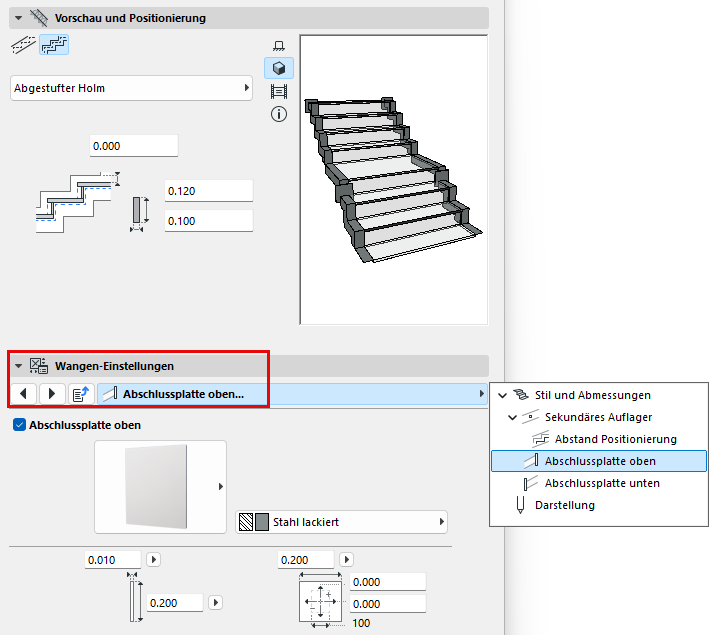The width and height of the screenshot is (716, 635).
Task: Click the page list up-level icon
Action: [x=81, y=394]
